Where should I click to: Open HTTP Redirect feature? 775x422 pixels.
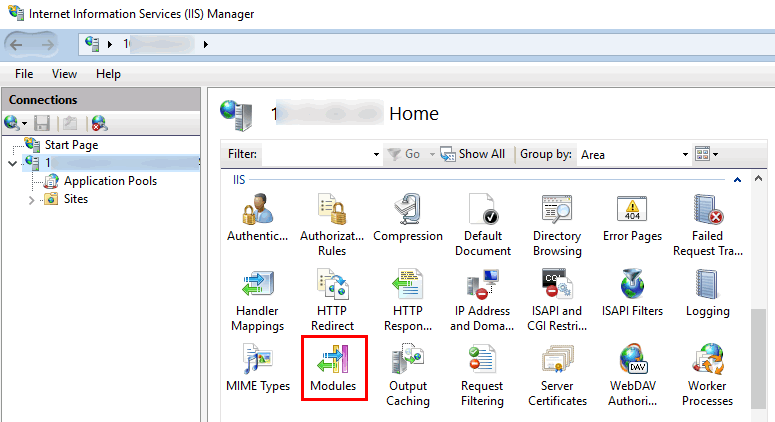click(332, 300)
